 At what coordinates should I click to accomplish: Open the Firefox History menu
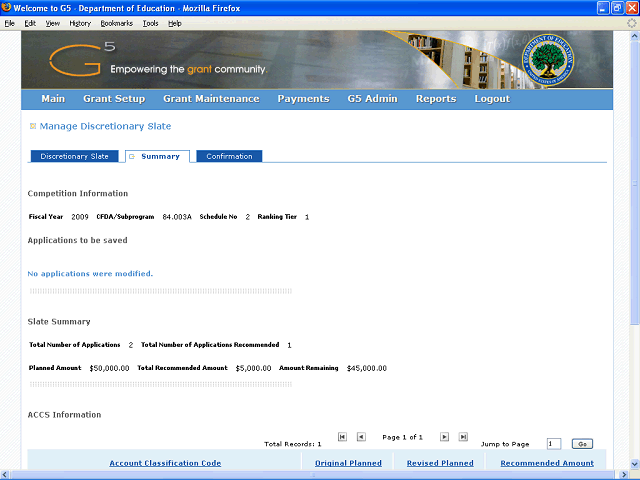click(80, 23)
